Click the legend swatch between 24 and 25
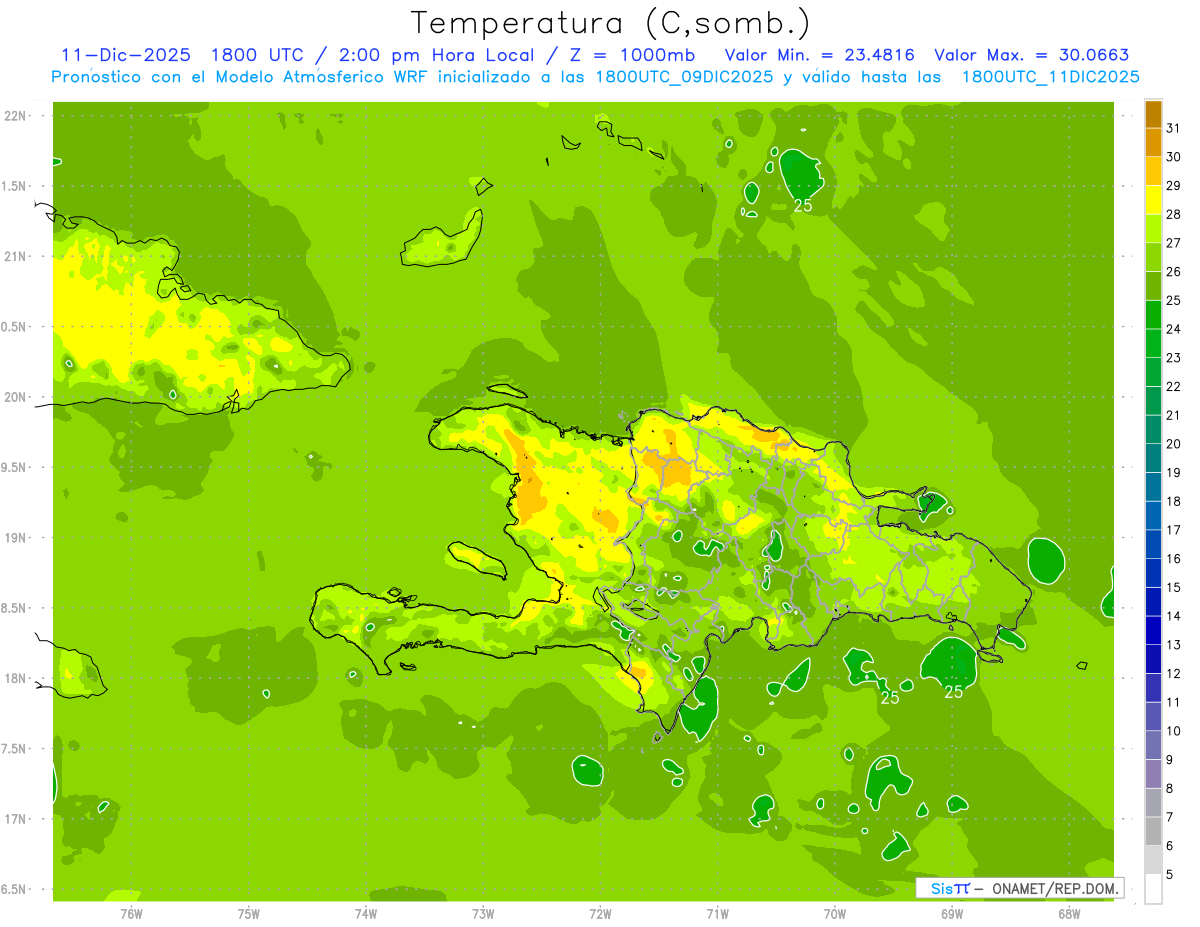 click(1153, 315)
